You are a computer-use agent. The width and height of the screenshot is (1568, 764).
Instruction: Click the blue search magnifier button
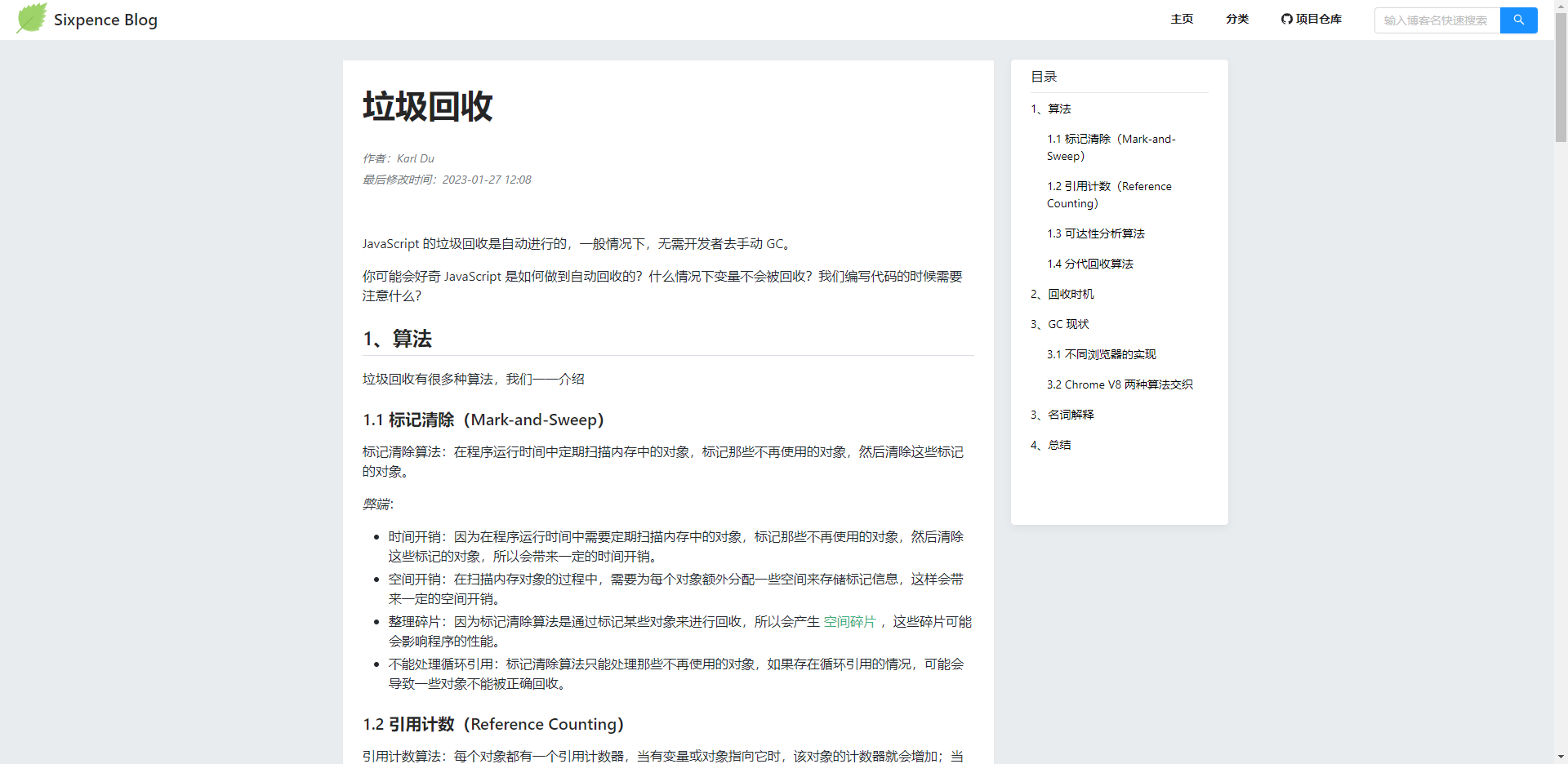pyautogui.click(x=1518, y=20)
